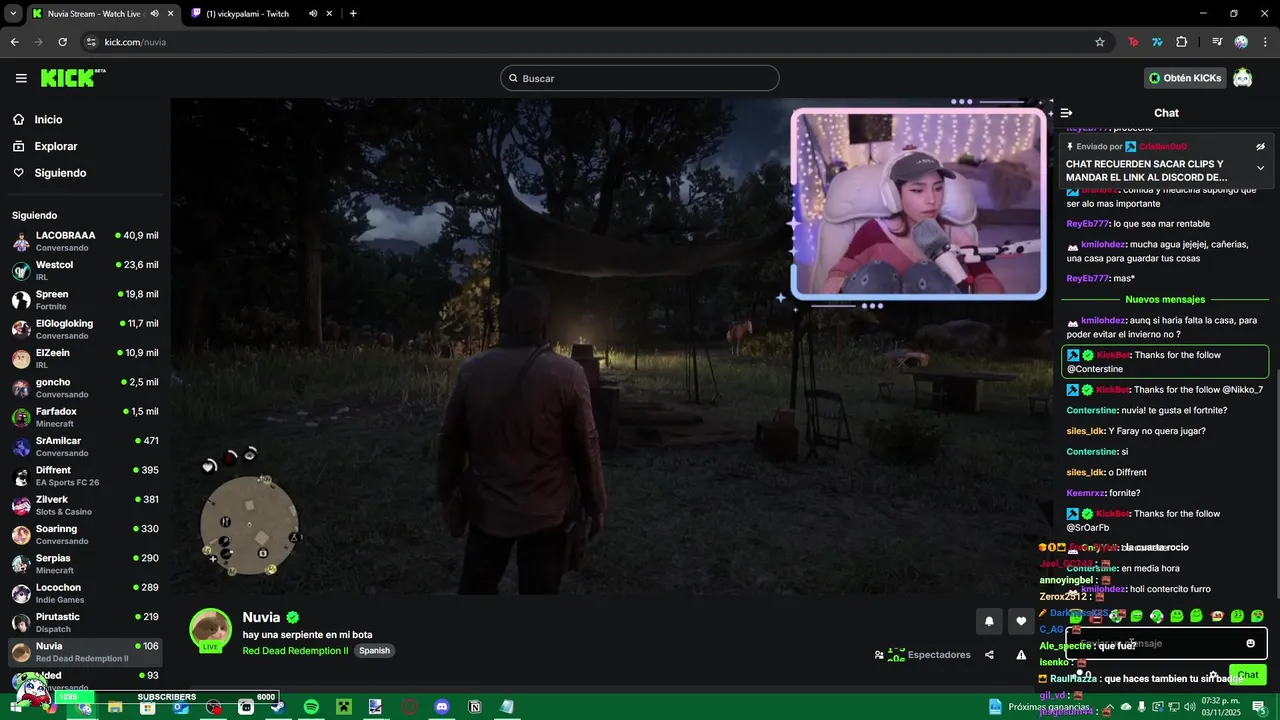Open Discord from the taskbar
Viewport: 1280px width, 720px height.
click(442, 707)
